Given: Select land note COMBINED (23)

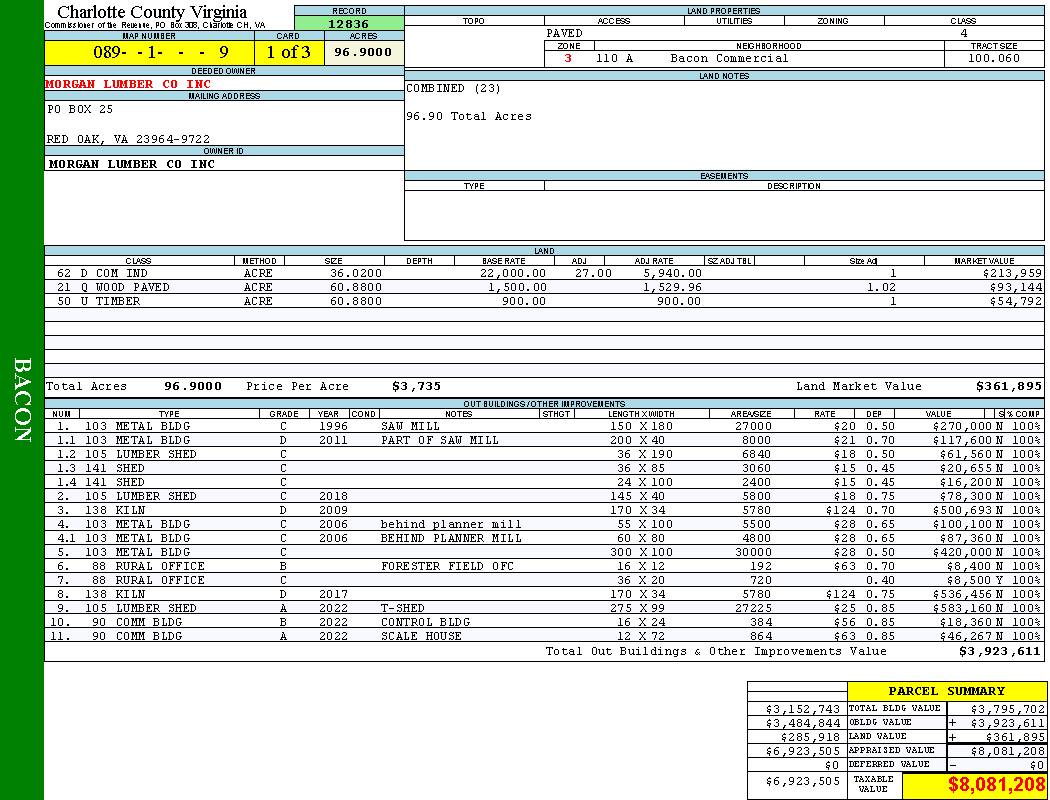Looking at the screenshot, I should point(453,88).
